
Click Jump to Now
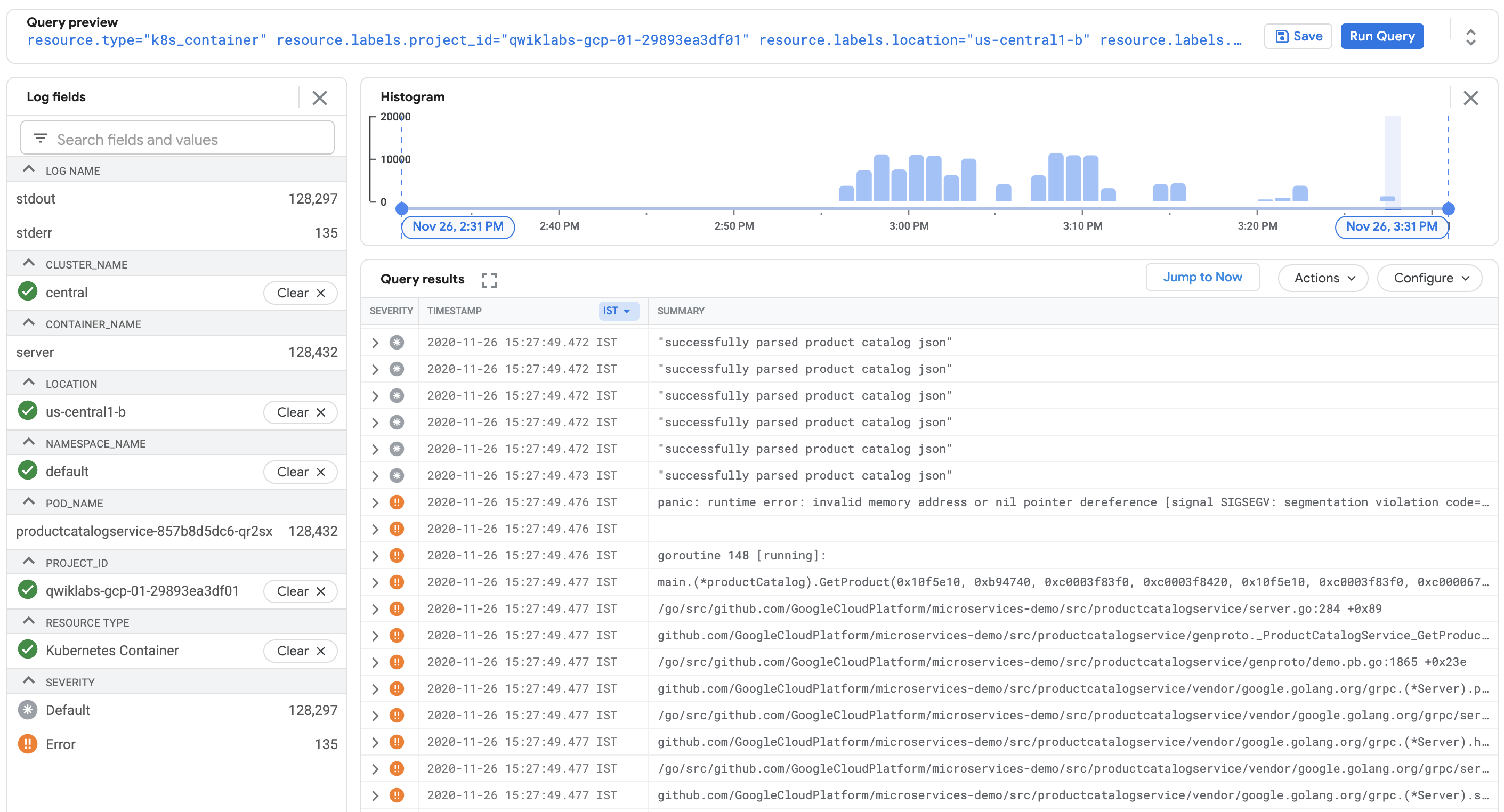tap(1202, 277)
